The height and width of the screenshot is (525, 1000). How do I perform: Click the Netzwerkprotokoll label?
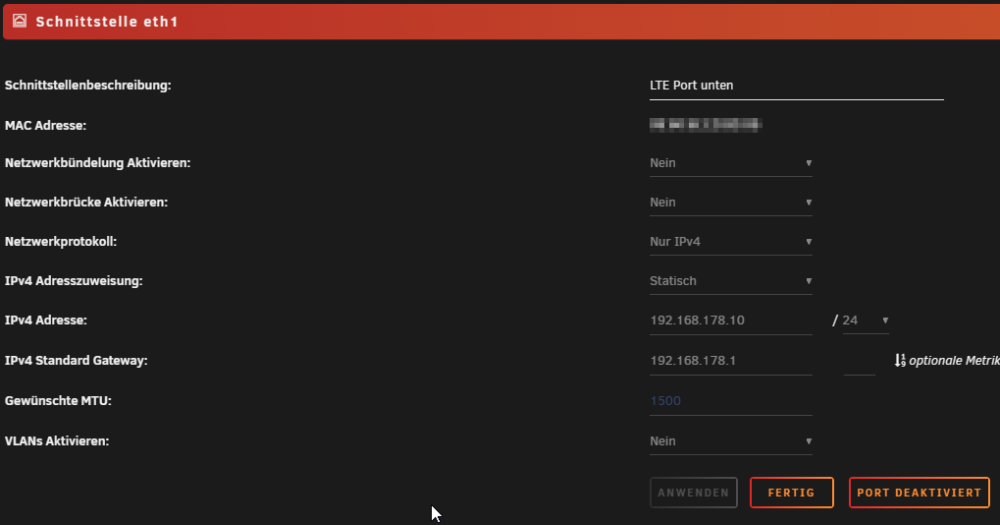click(x=61, y=242)
